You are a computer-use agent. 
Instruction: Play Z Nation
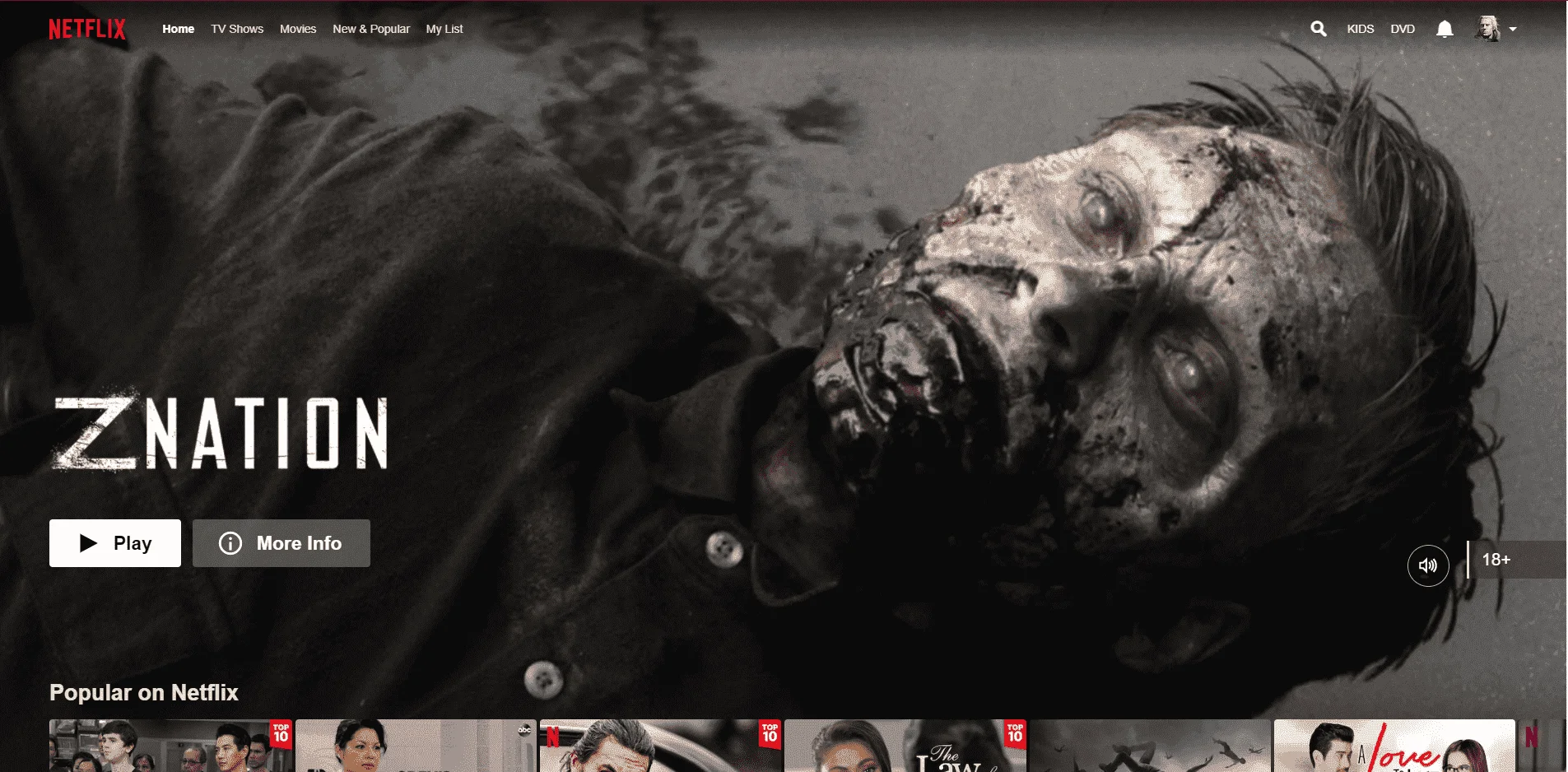[115, 543]
